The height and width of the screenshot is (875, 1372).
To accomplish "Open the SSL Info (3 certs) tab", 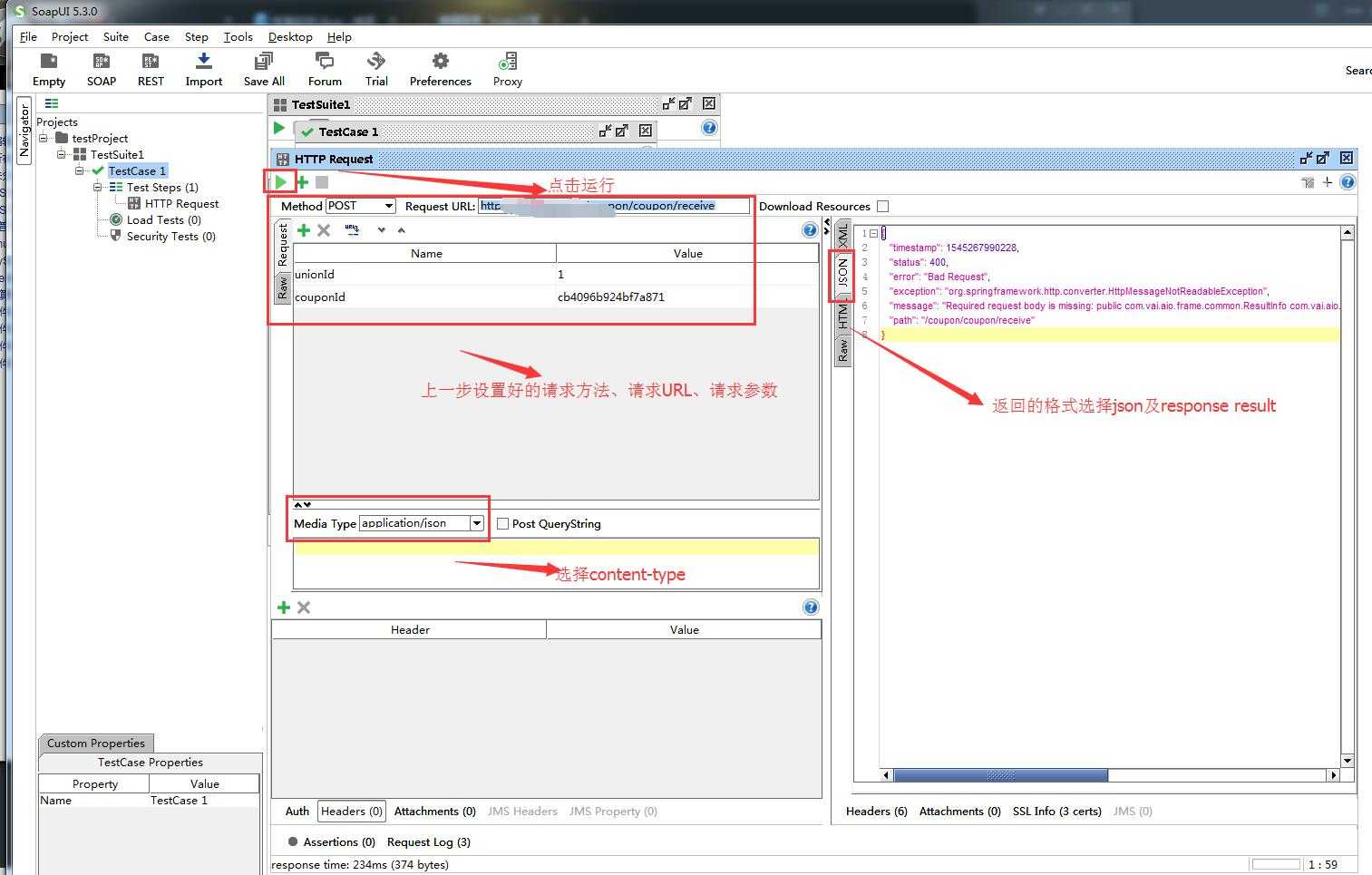I will point(1057,812).
